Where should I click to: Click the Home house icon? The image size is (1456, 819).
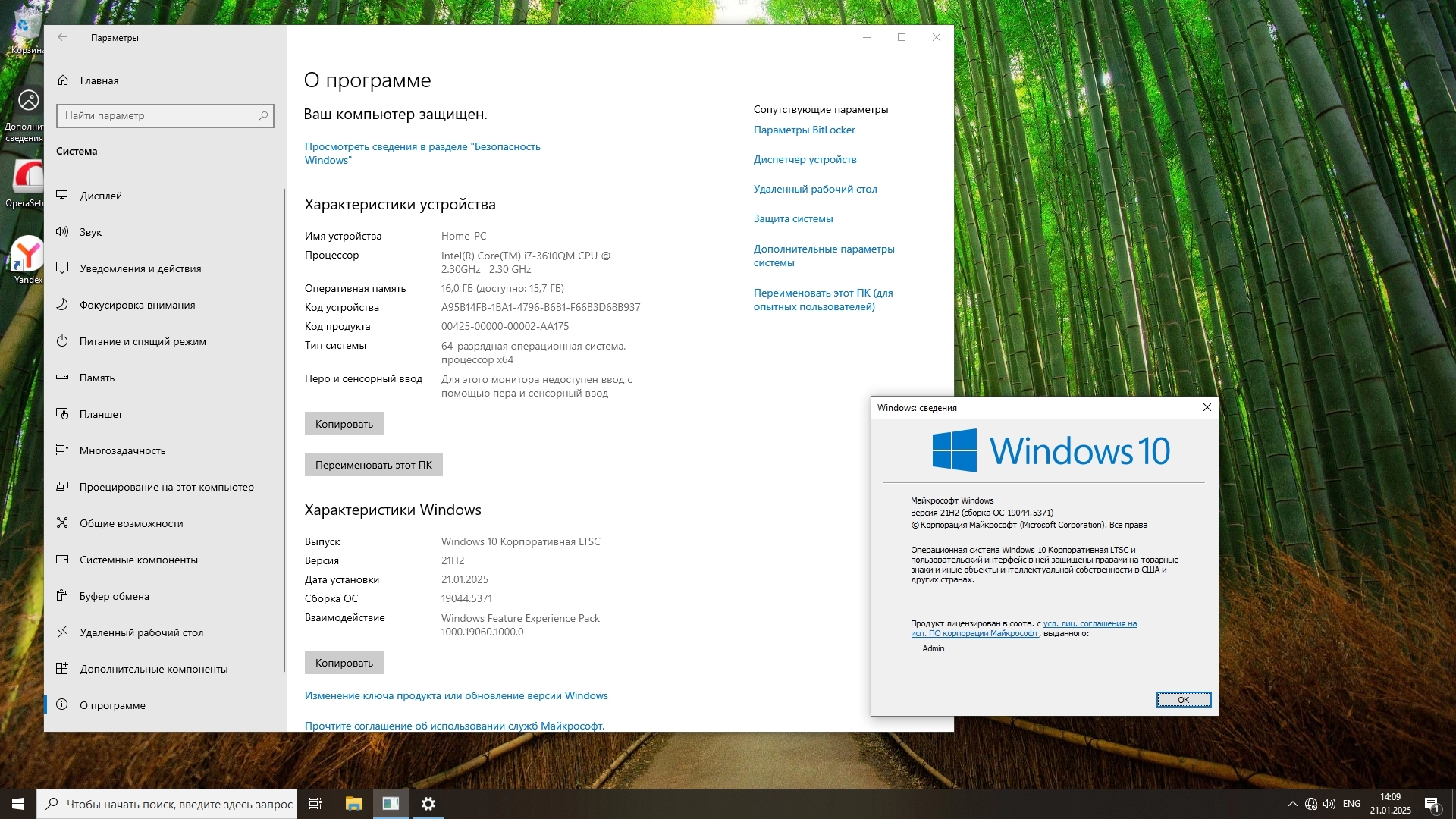pos(63,80)
